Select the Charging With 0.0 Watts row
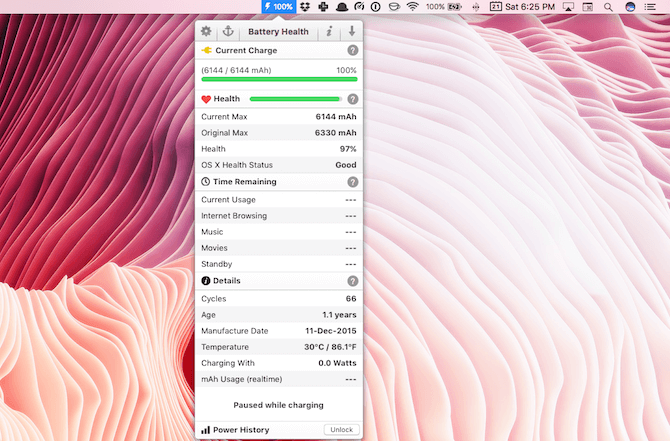Image resolution: width=670 pixels, height=441 pixels. click(x=279, y=363)
